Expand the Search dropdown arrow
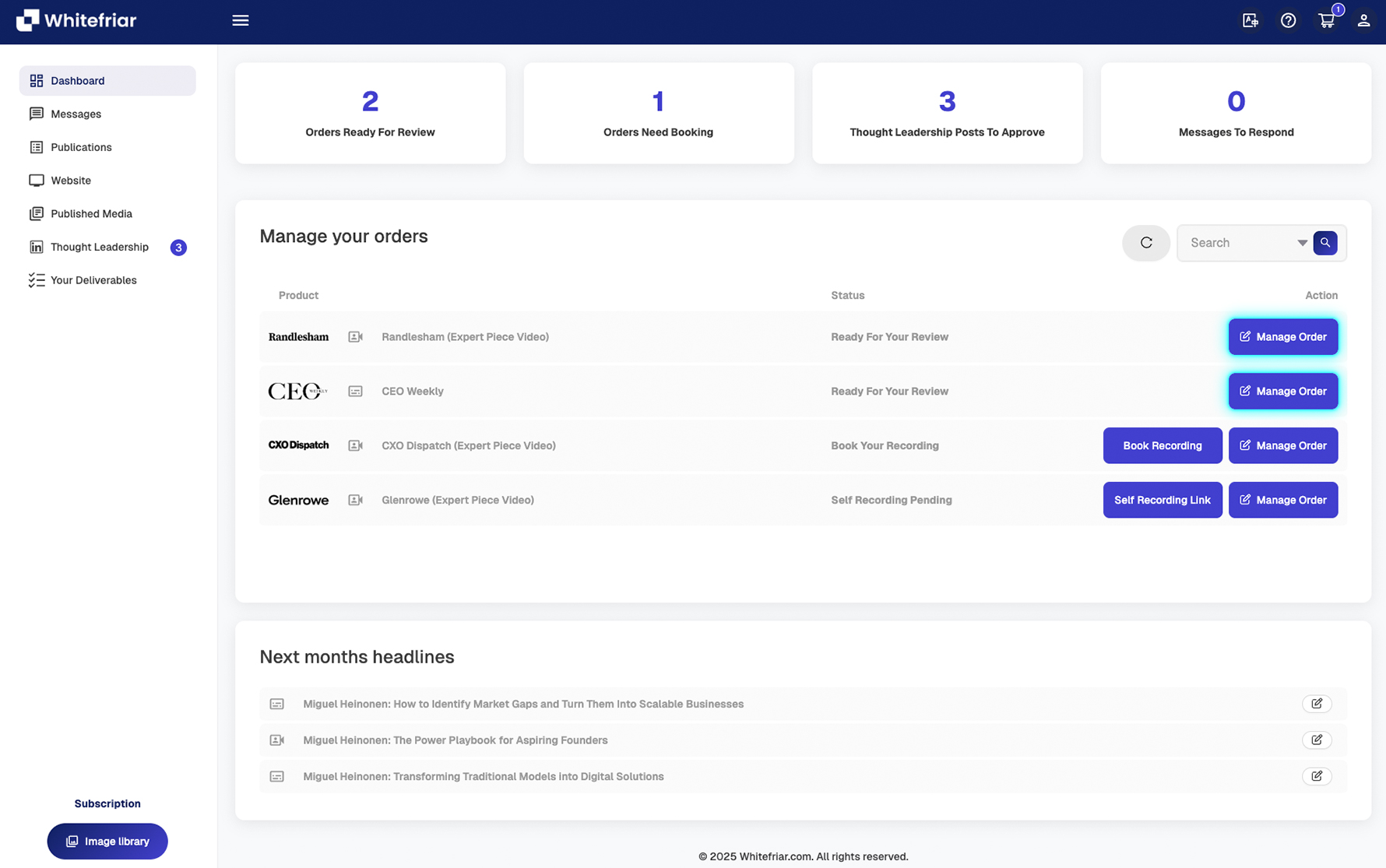1386x868 pixels. pyautogui.click(x=1302, y=243)
